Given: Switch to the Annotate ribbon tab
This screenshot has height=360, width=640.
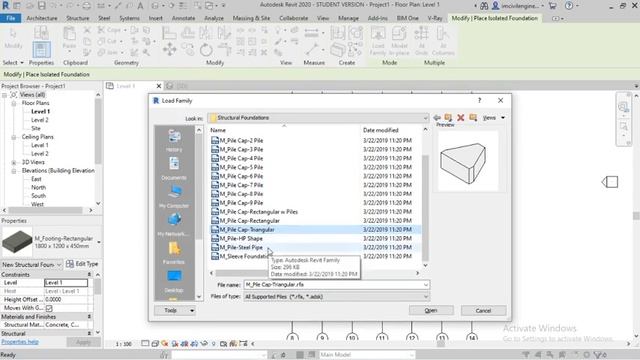Looking at the screenshot, I should [183, 18].
